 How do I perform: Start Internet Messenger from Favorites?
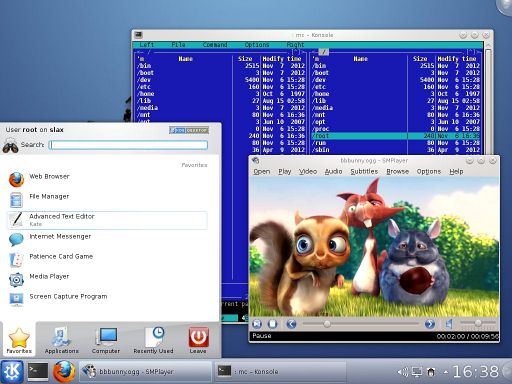pos(107,239)
